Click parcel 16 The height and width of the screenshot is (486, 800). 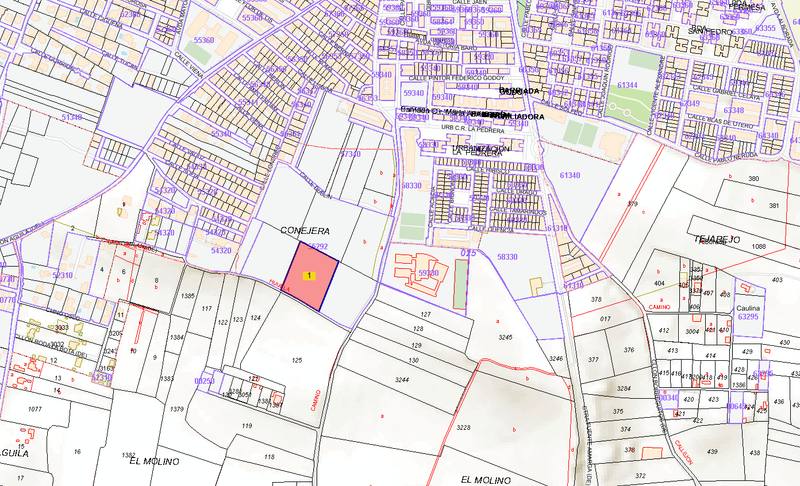(77, 451)
